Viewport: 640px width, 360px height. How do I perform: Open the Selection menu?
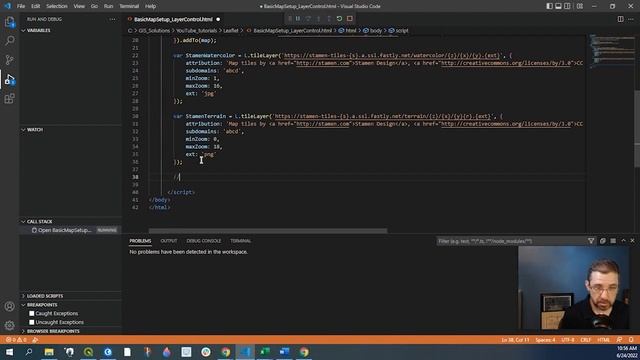click(x=57, y=6)
